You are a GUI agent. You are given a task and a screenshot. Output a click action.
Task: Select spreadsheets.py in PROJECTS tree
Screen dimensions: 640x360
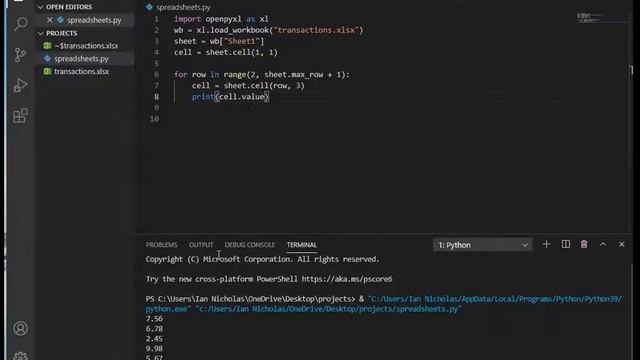tap(81, 59)
